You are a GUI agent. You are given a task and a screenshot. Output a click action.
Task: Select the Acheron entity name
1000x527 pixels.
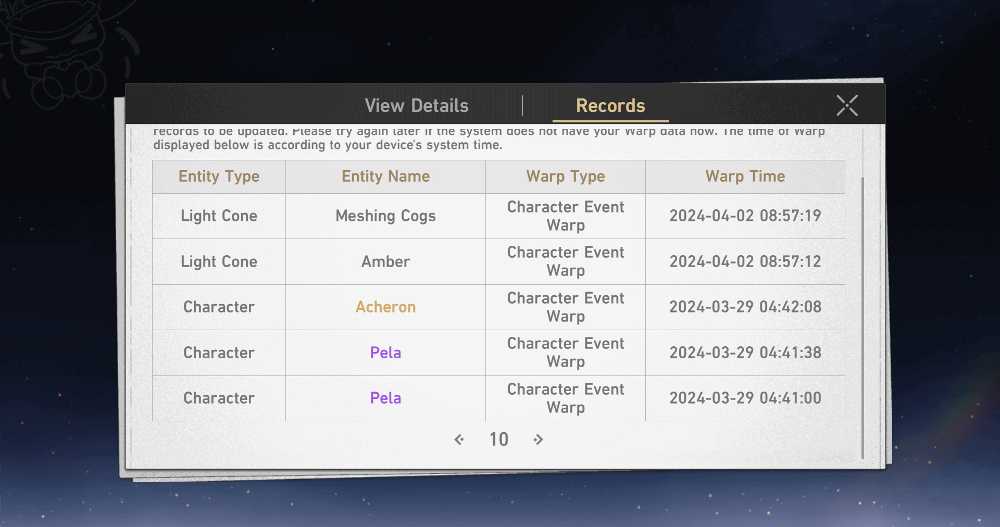(x=386, y=307)
